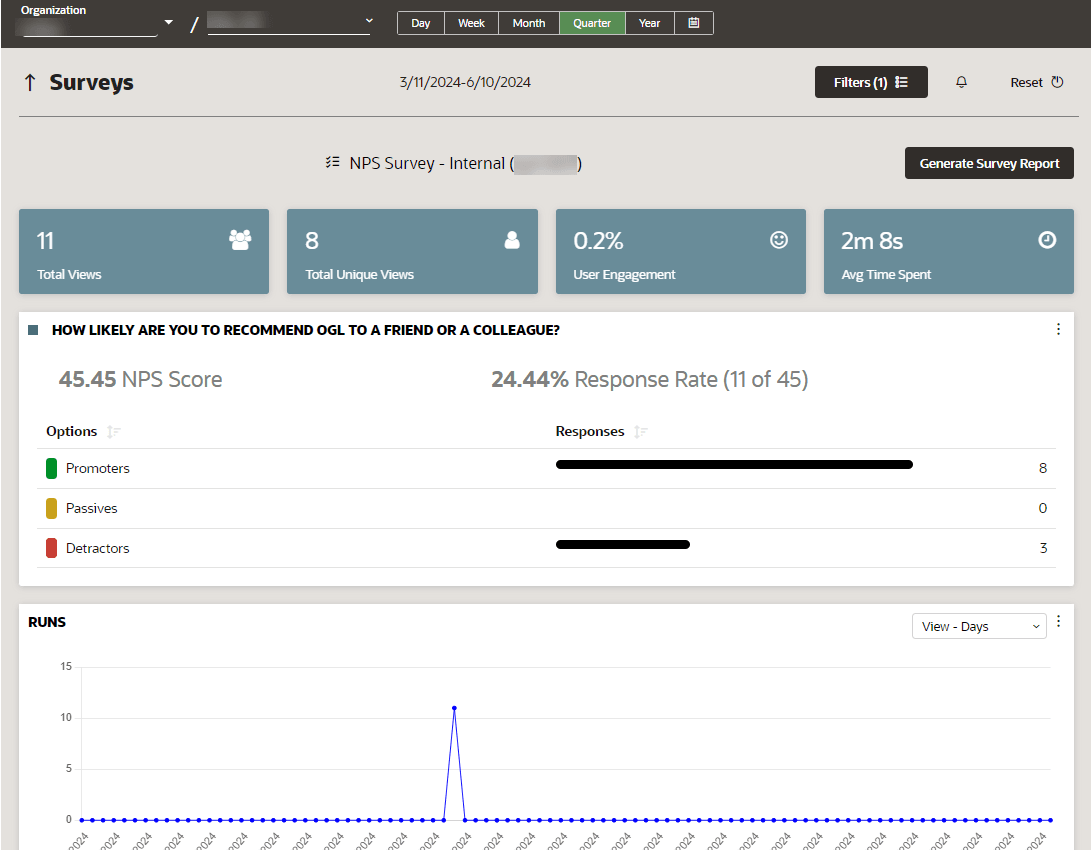Open the Filters panel
Screen dimensions: 1091x850
click(x=870, y=82)
